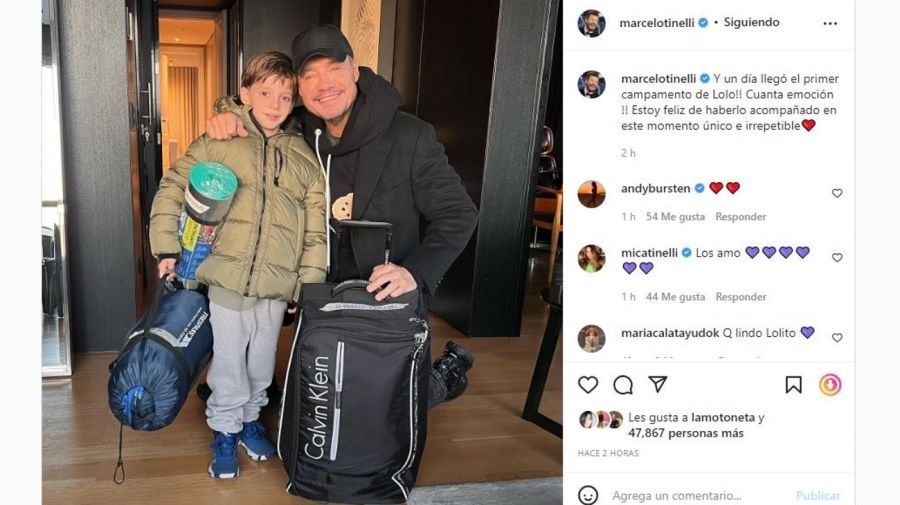Open the three-dot options menu
The image size is (900, 505).
[830, 24]
